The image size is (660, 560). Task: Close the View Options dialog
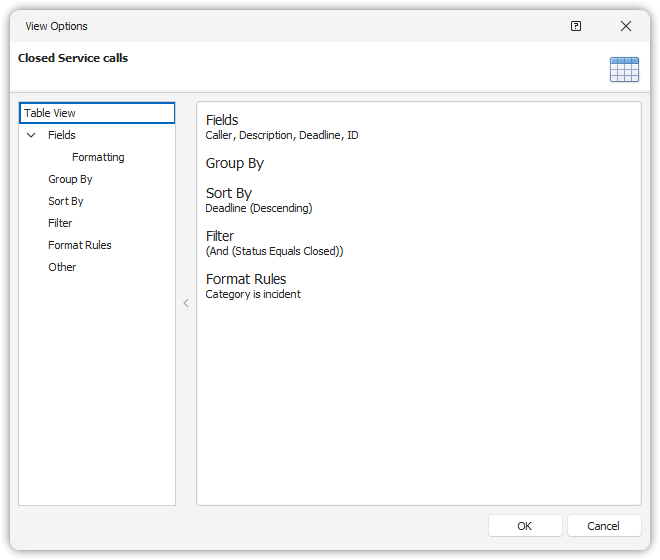pyautogui.click(x=626, y=26)
